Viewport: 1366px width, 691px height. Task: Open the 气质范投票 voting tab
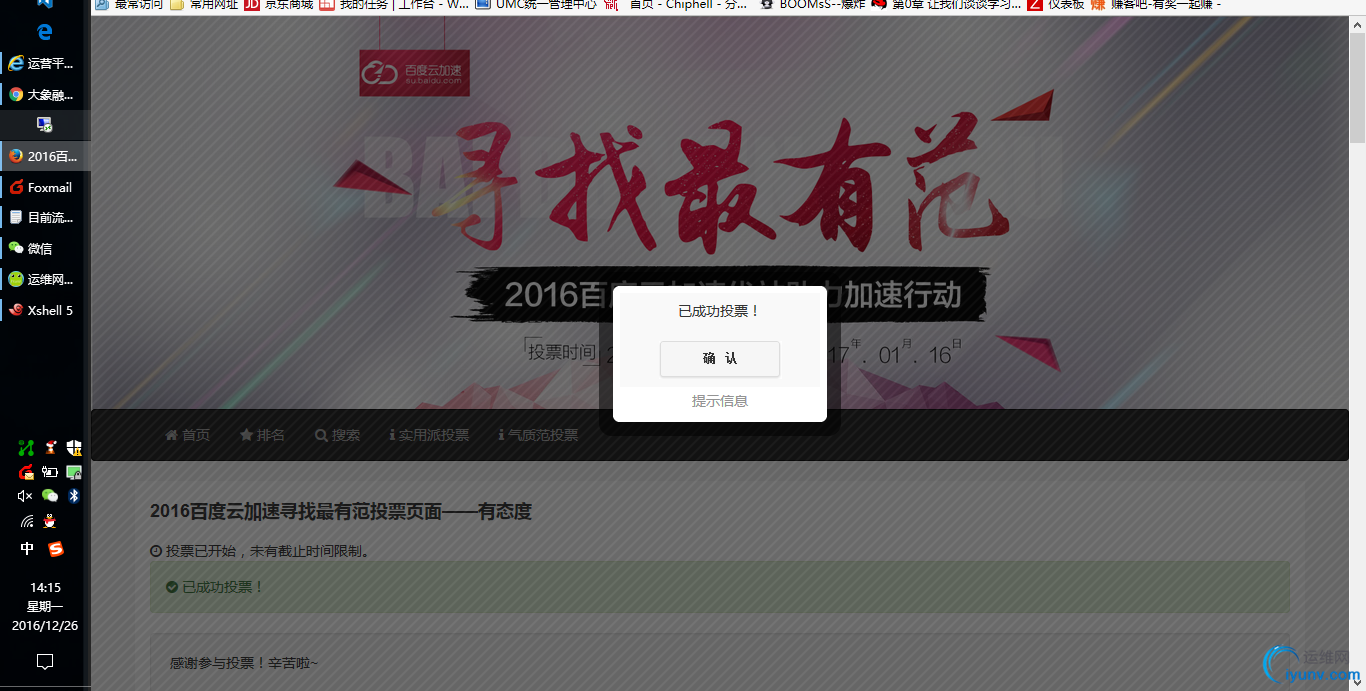(538, 435)
